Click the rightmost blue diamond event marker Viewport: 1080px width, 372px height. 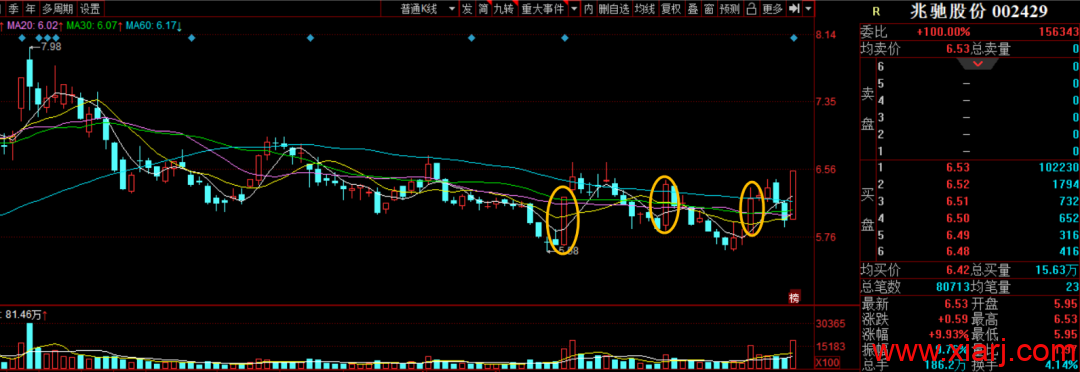click(x=793, y=37)
